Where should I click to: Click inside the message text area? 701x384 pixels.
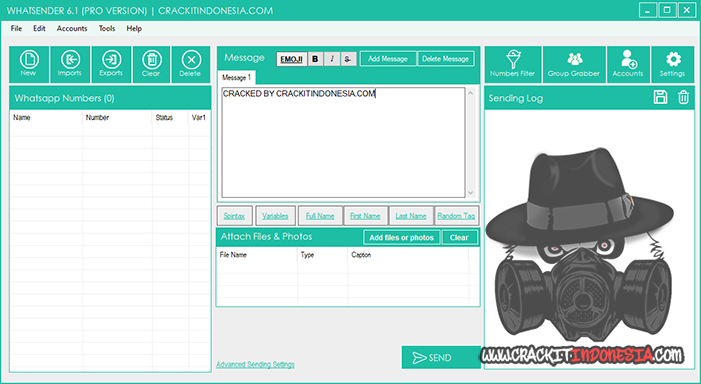(x=343, y=142)
